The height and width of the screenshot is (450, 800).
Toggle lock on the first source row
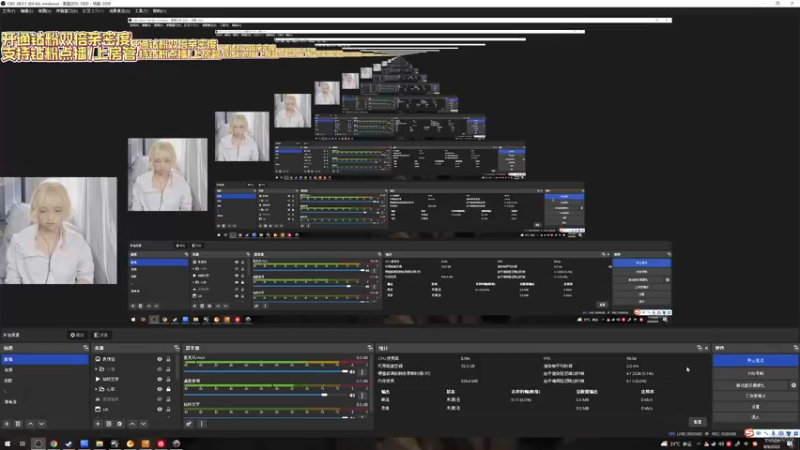(168, 359)
